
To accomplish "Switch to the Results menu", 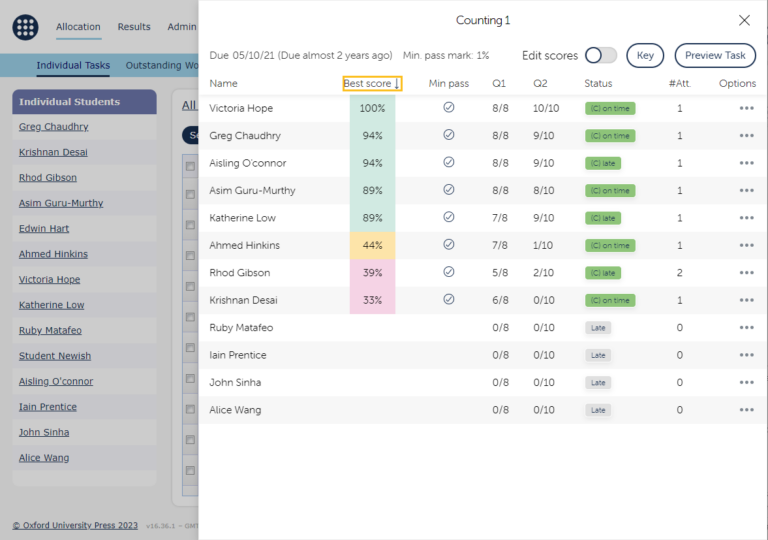I will tap(134, 27).
